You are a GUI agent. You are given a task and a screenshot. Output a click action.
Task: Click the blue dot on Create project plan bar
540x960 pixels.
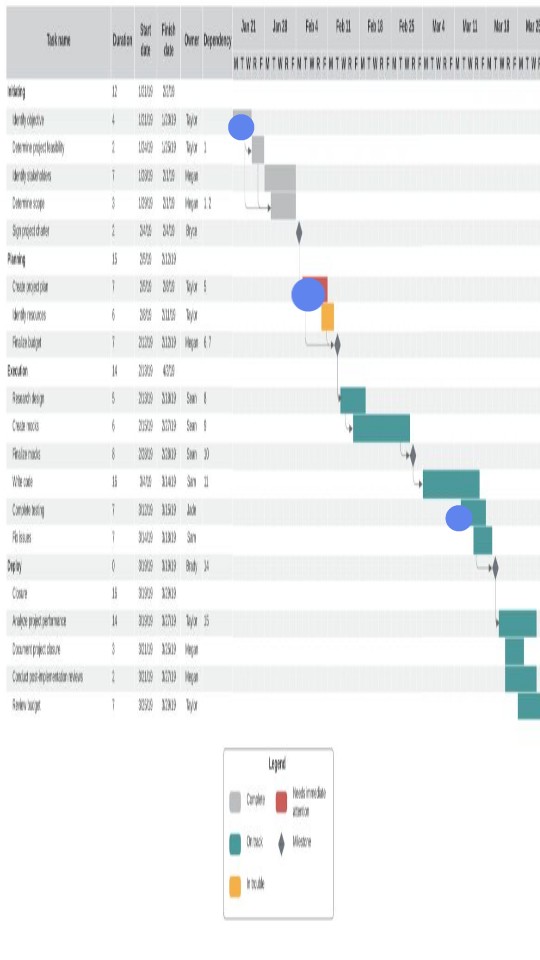click(x=308, y=294)
